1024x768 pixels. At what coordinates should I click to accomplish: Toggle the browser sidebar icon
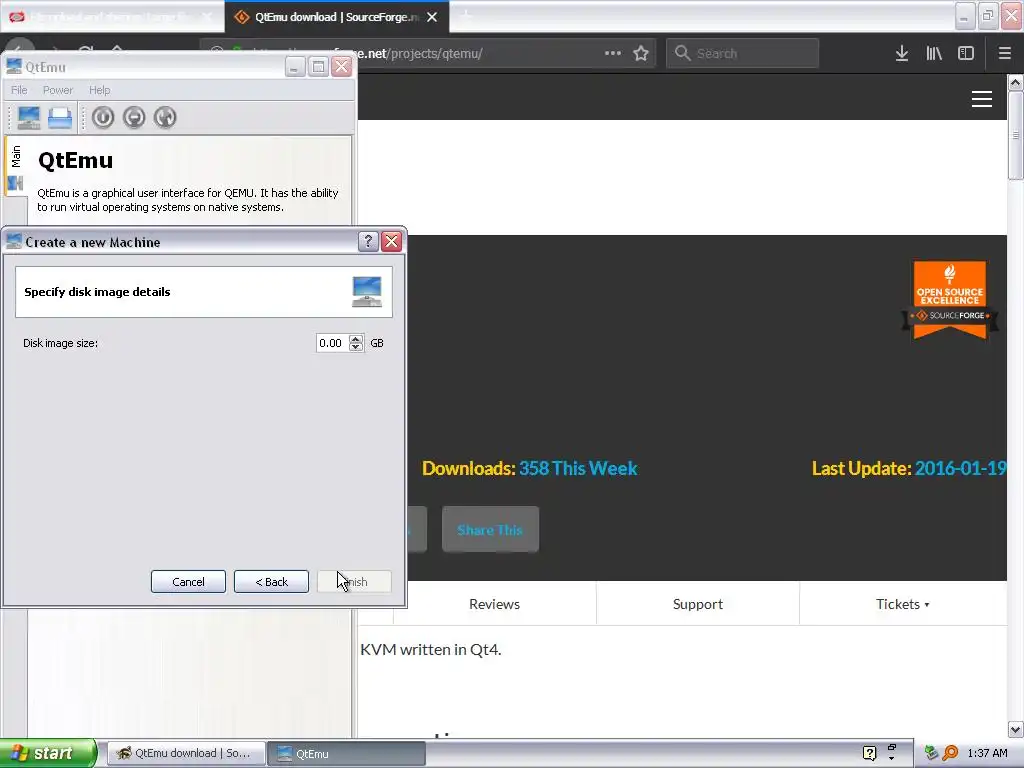pyautogui.click(x=966, y=54)
